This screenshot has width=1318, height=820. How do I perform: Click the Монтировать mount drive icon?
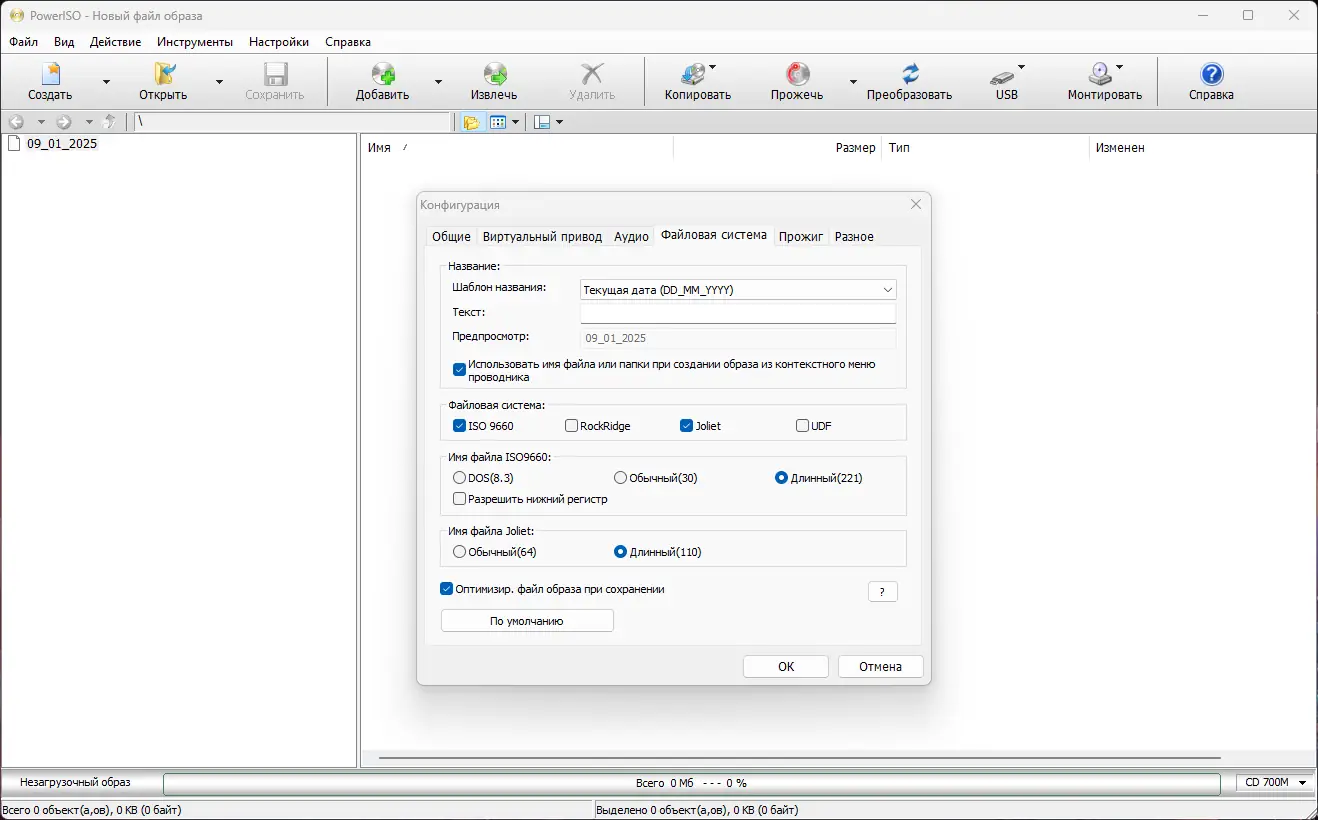coord(1100,74)
